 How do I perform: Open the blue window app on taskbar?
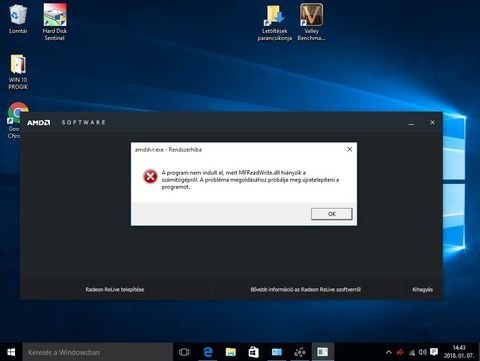277,352
